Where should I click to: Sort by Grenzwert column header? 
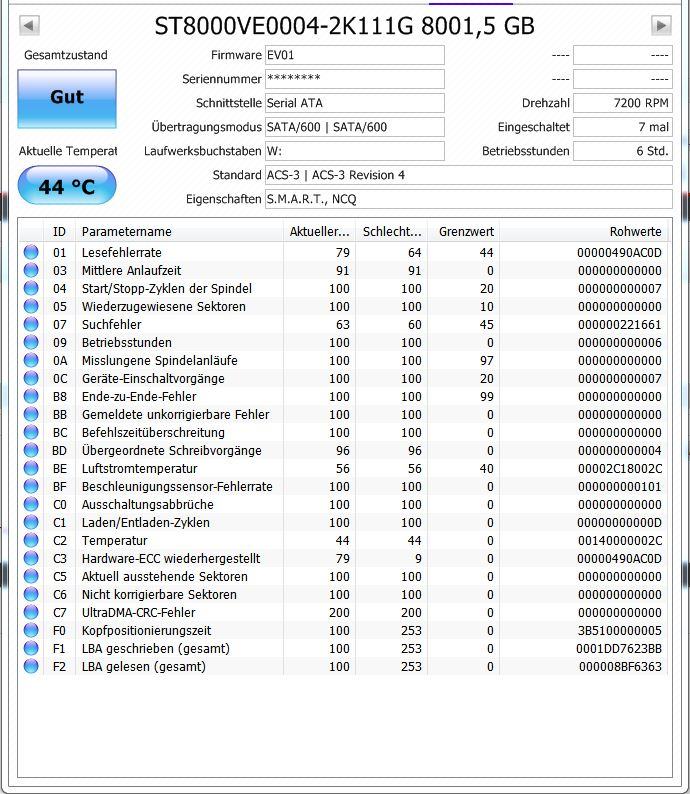tap(464, 231)
